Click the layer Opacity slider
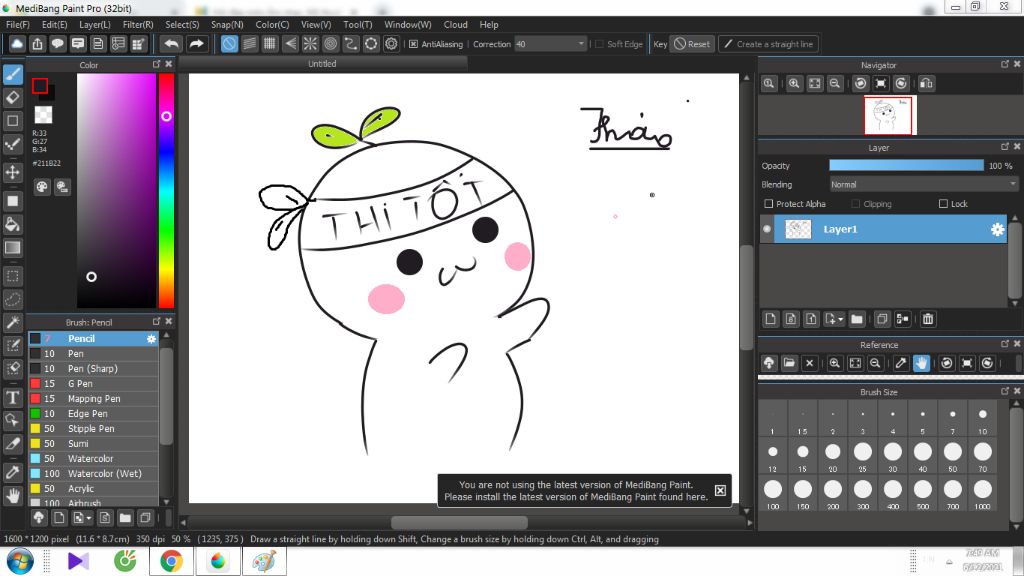This screenshot has width=1024, height=576. [x=906, y=166]
